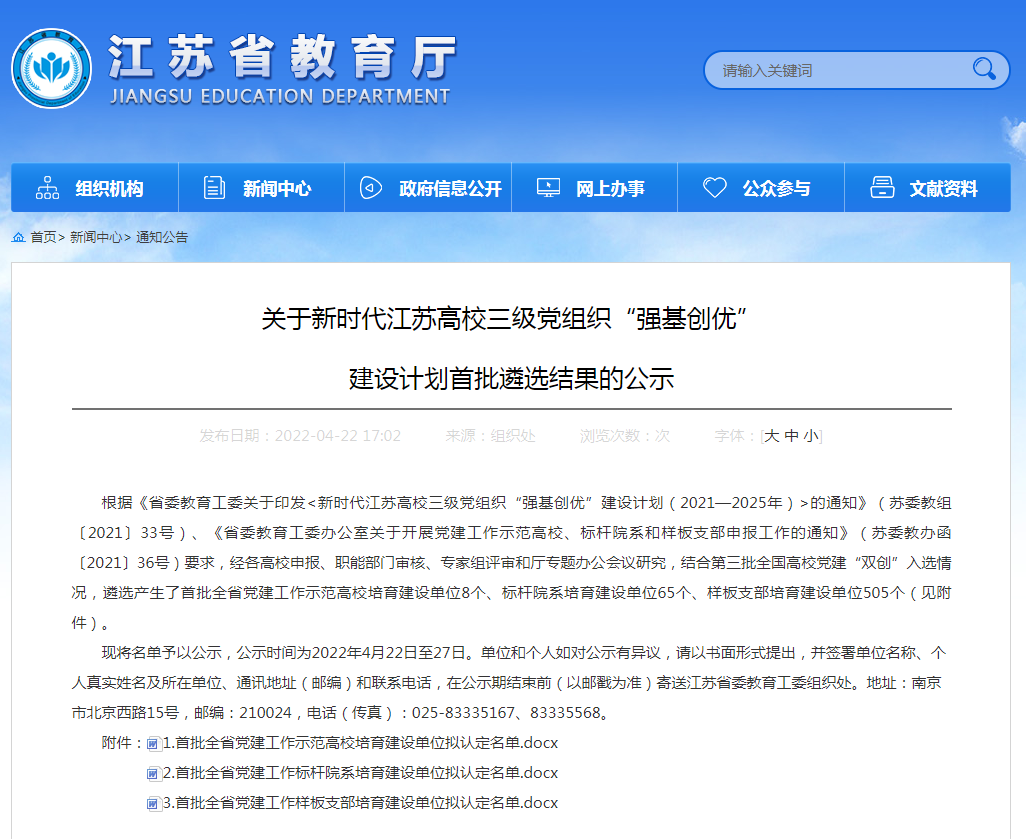Image resolution: width=1026 pixels, height=839 pixels.
Task: Click the 新闻中心 document icon
Action: [x=214, y=188]
